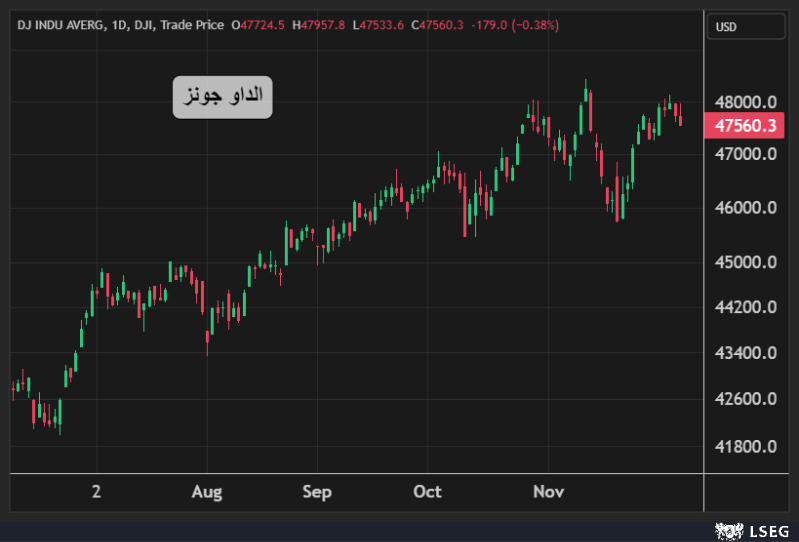Click the 48000.0 price axis label
Image resolution: width=799 pixels, height=542 pixels.
click(x=744, y=102)
